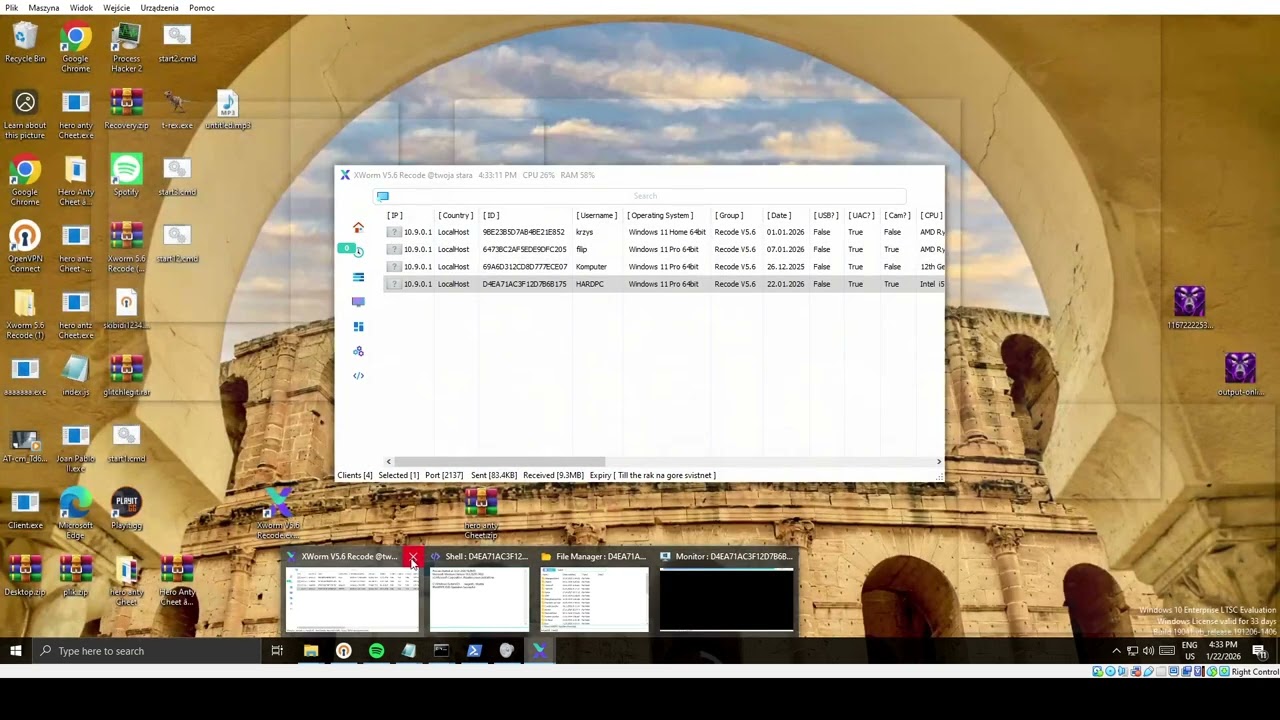Launch the Process Hacker 2 shortcut
This screenshot has height=720, width=1280.
[126, 48]
